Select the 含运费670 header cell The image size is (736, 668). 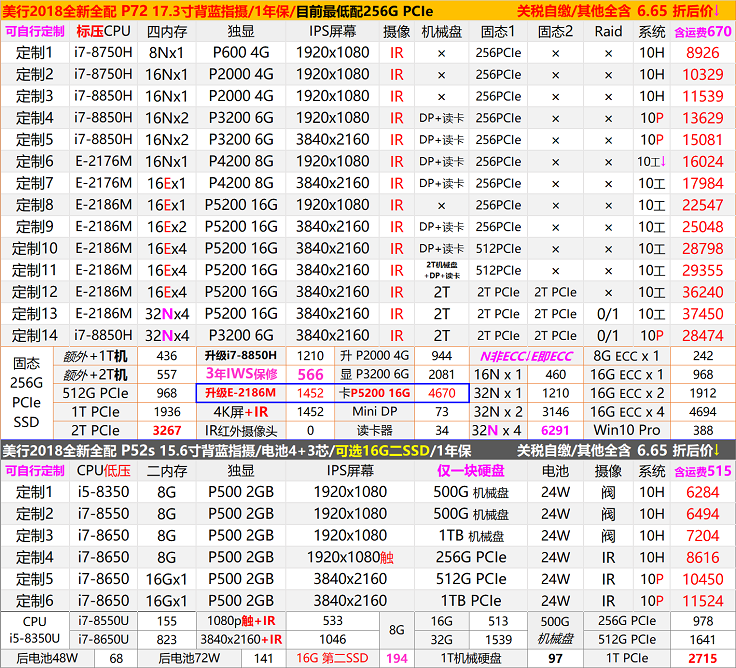pyautogui.click(x=702, y=31)
